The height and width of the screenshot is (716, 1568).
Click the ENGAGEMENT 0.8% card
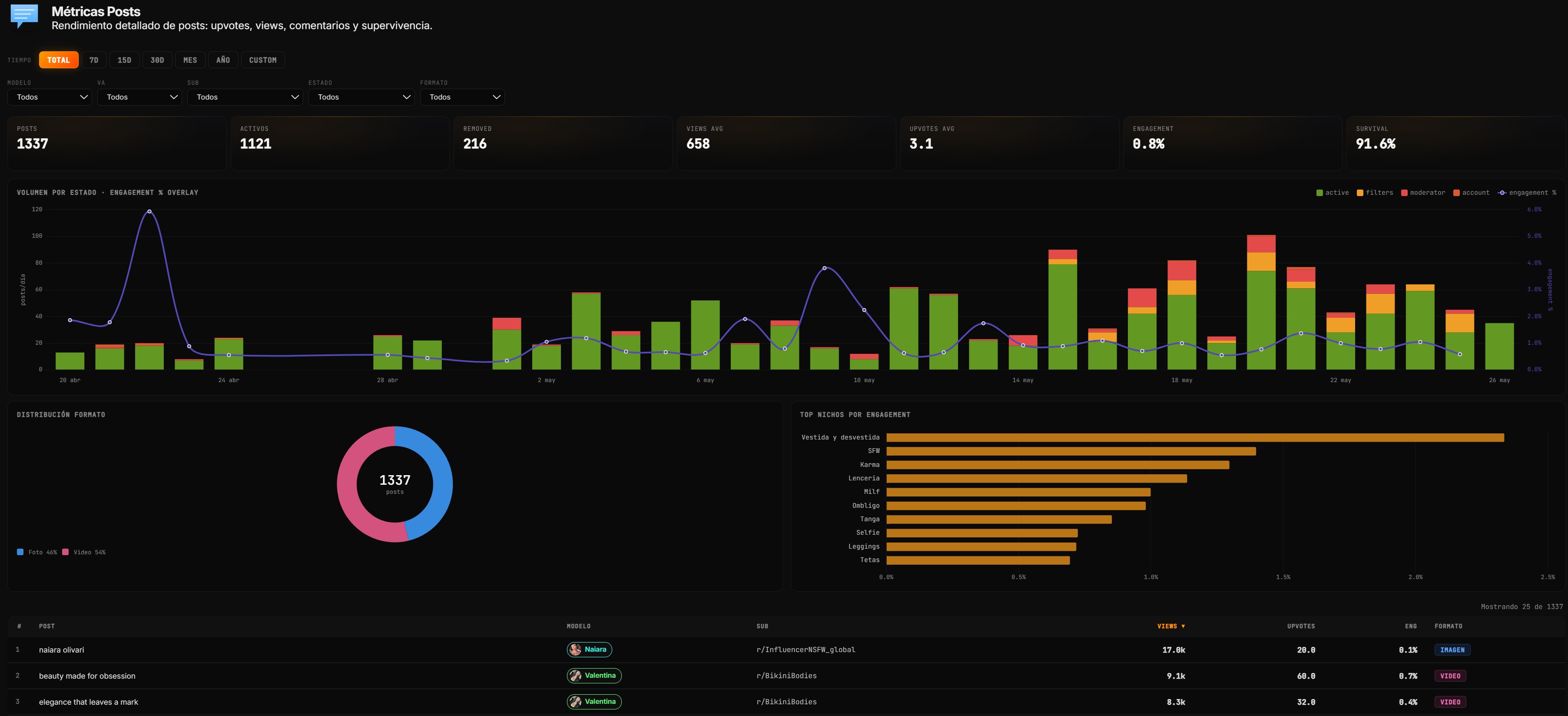pos(1233,143)
